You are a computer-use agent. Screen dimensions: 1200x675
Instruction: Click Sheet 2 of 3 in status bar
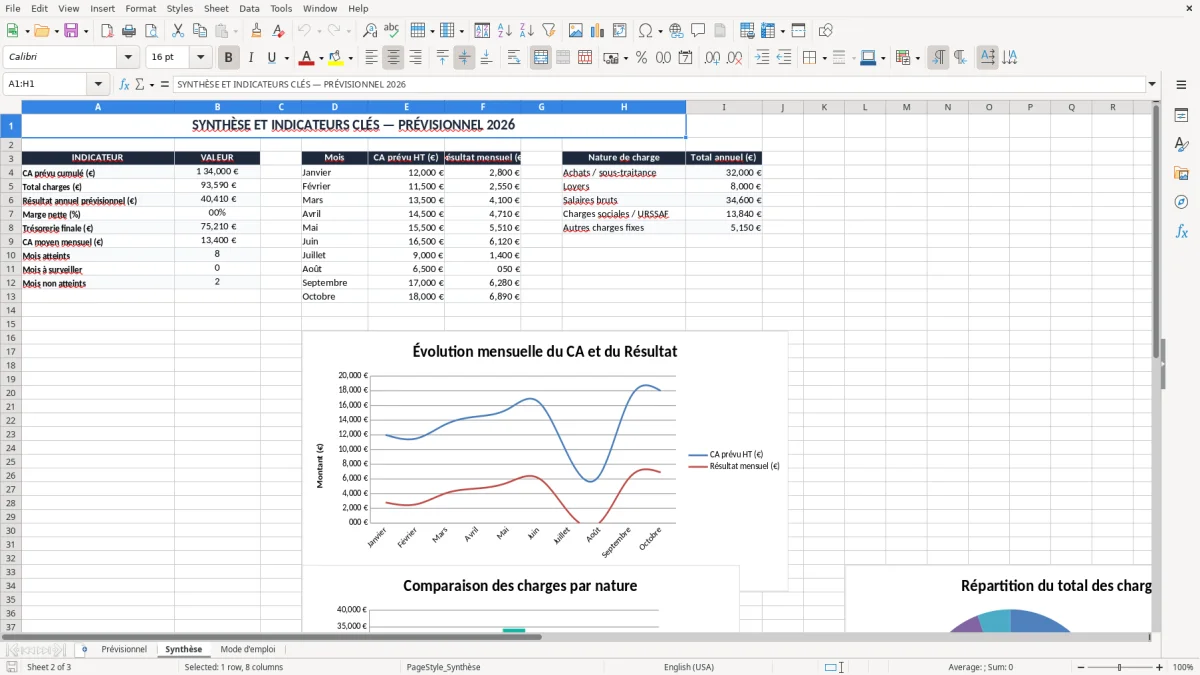click(49, 667)
